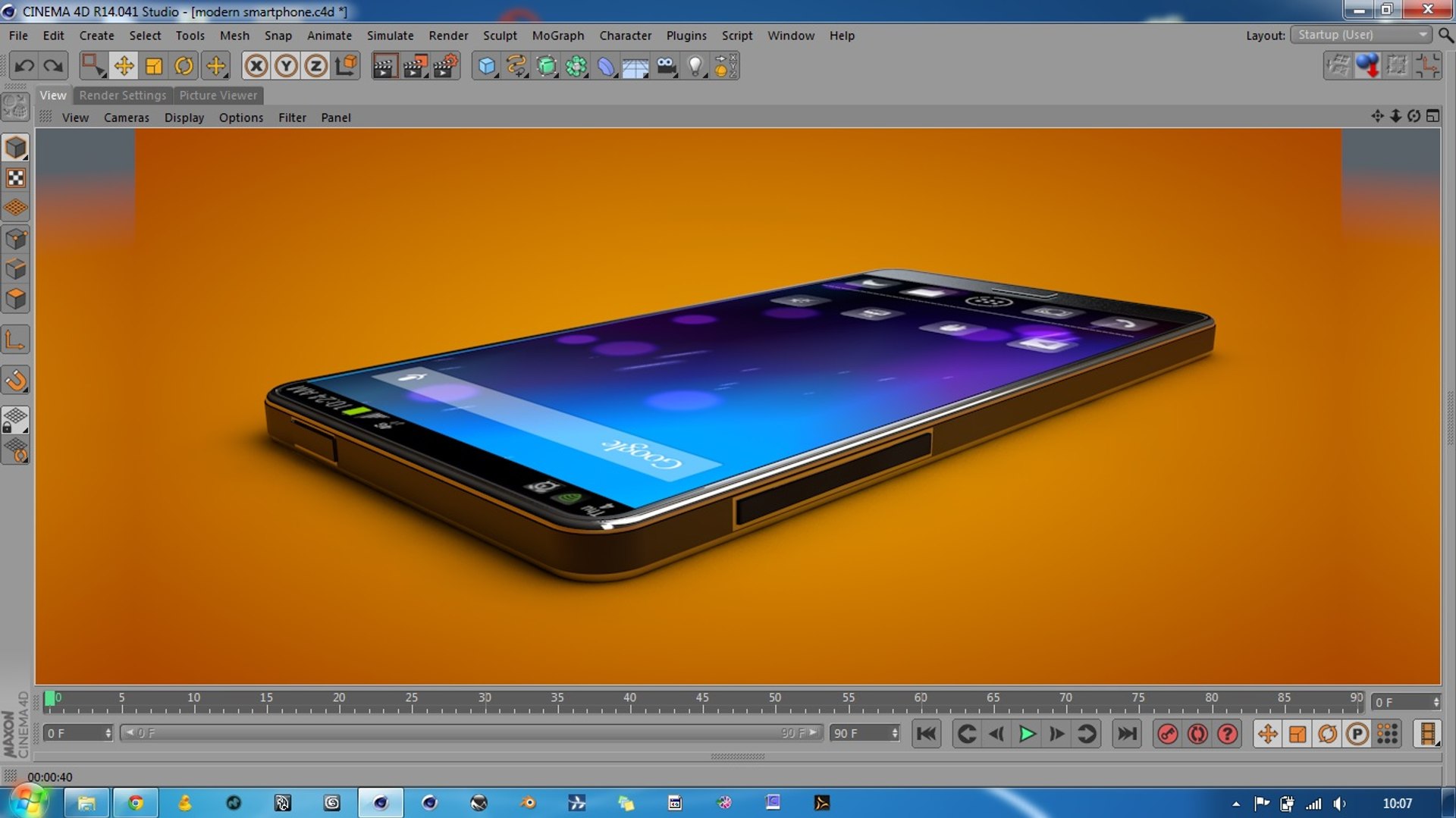The width and height of the screenshot is (1456, 818).
Task: Select the Rotate tool
Action: (x=184, y=66)
